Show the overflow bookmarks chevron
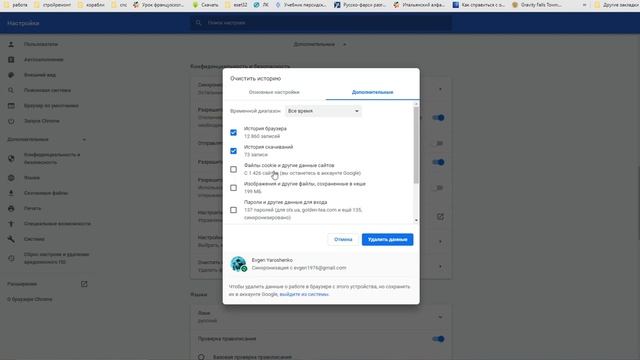Image resolution: width=640 pixels, height=360 pixels. (x=584, y=5)
